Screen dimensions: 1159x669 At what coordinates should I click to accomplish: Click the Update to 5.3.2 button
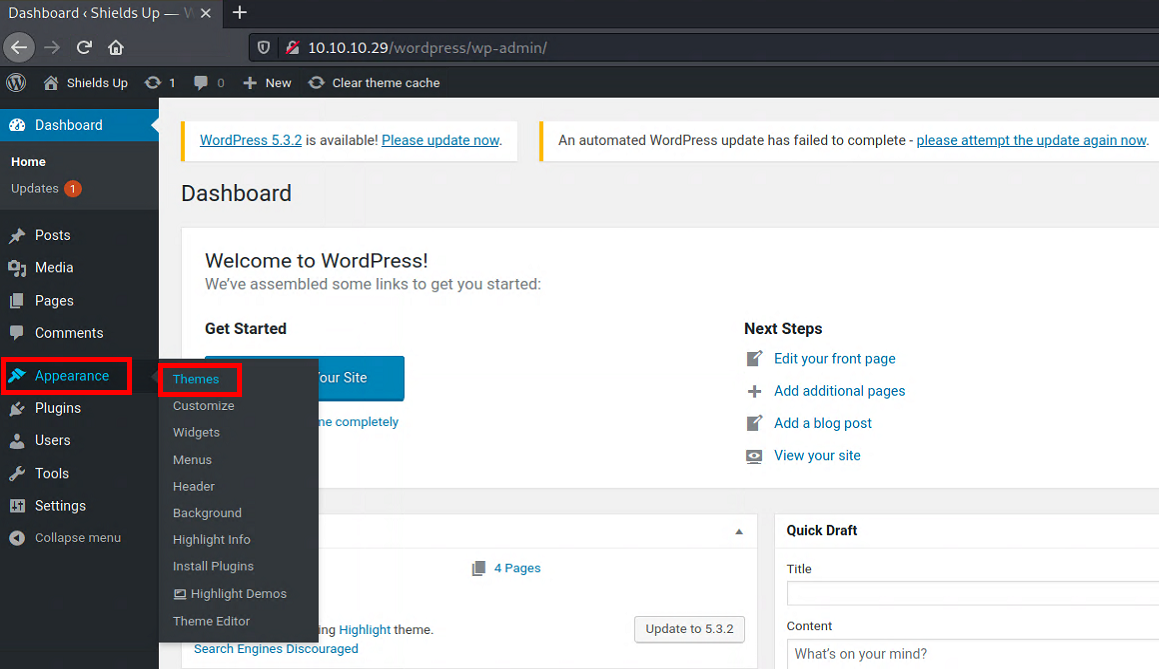(689, 629)
